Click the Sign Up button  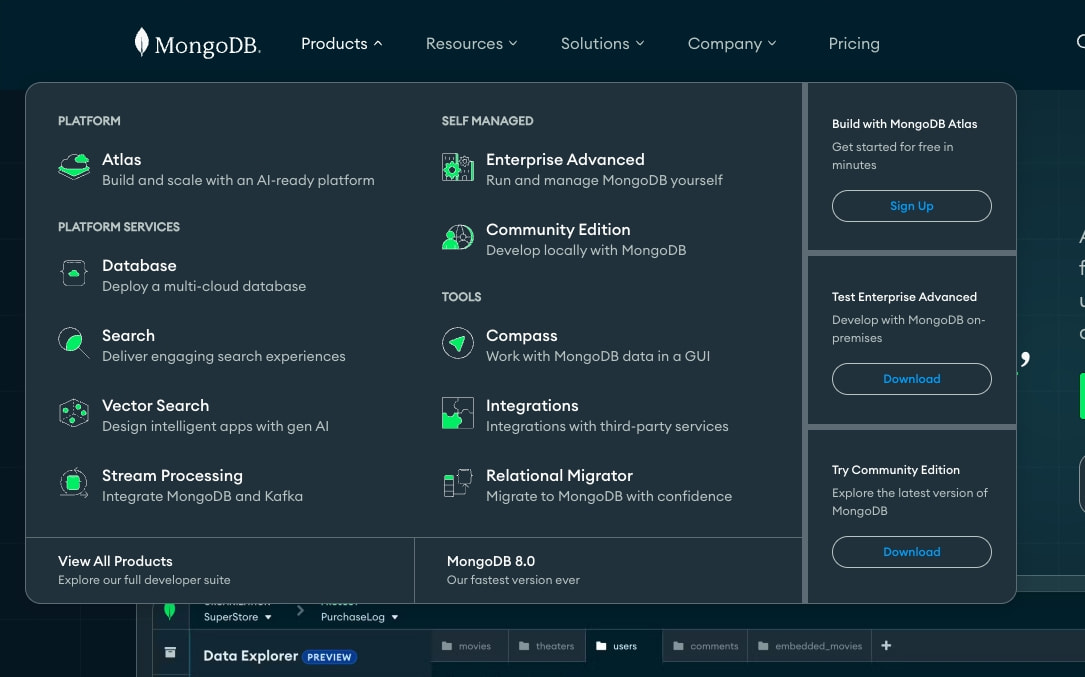(911, 206)
